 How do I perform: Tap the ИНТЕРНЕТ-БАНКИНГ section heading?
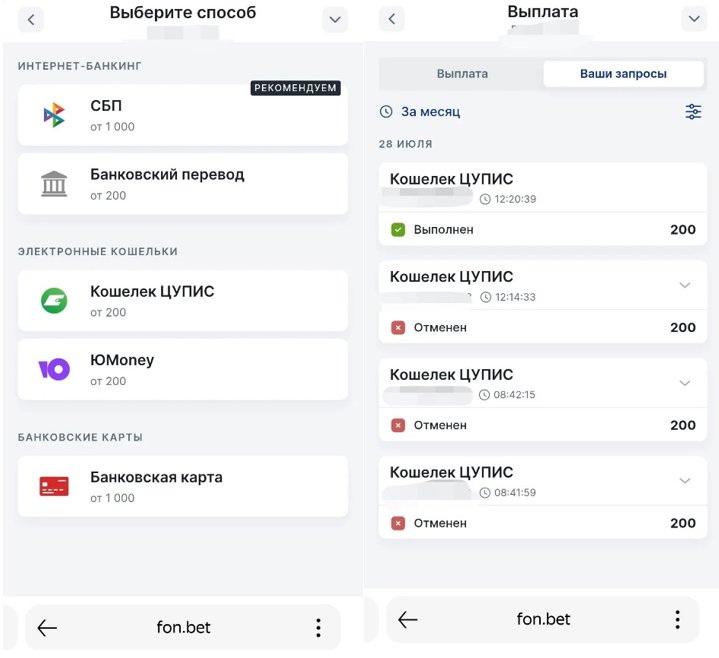coord(80,66)
